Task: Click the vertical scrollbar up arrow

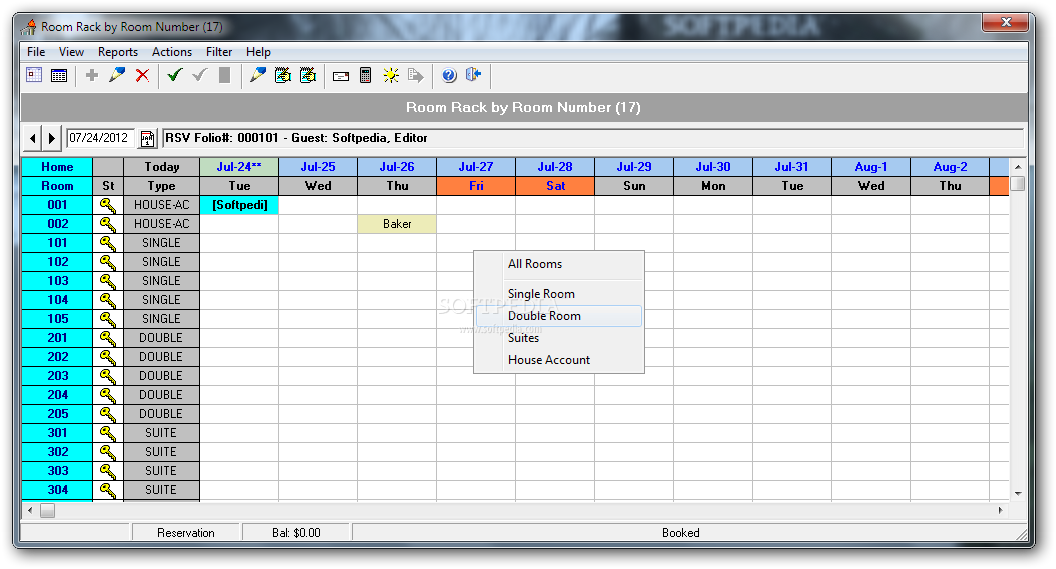Action: coord(1018,167)
